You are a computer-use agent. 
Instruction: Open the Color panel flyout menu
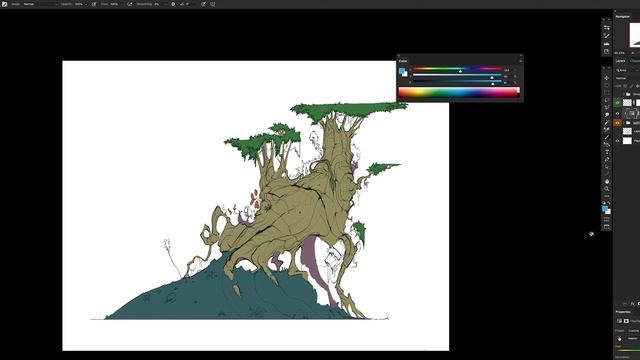[521, 61]
